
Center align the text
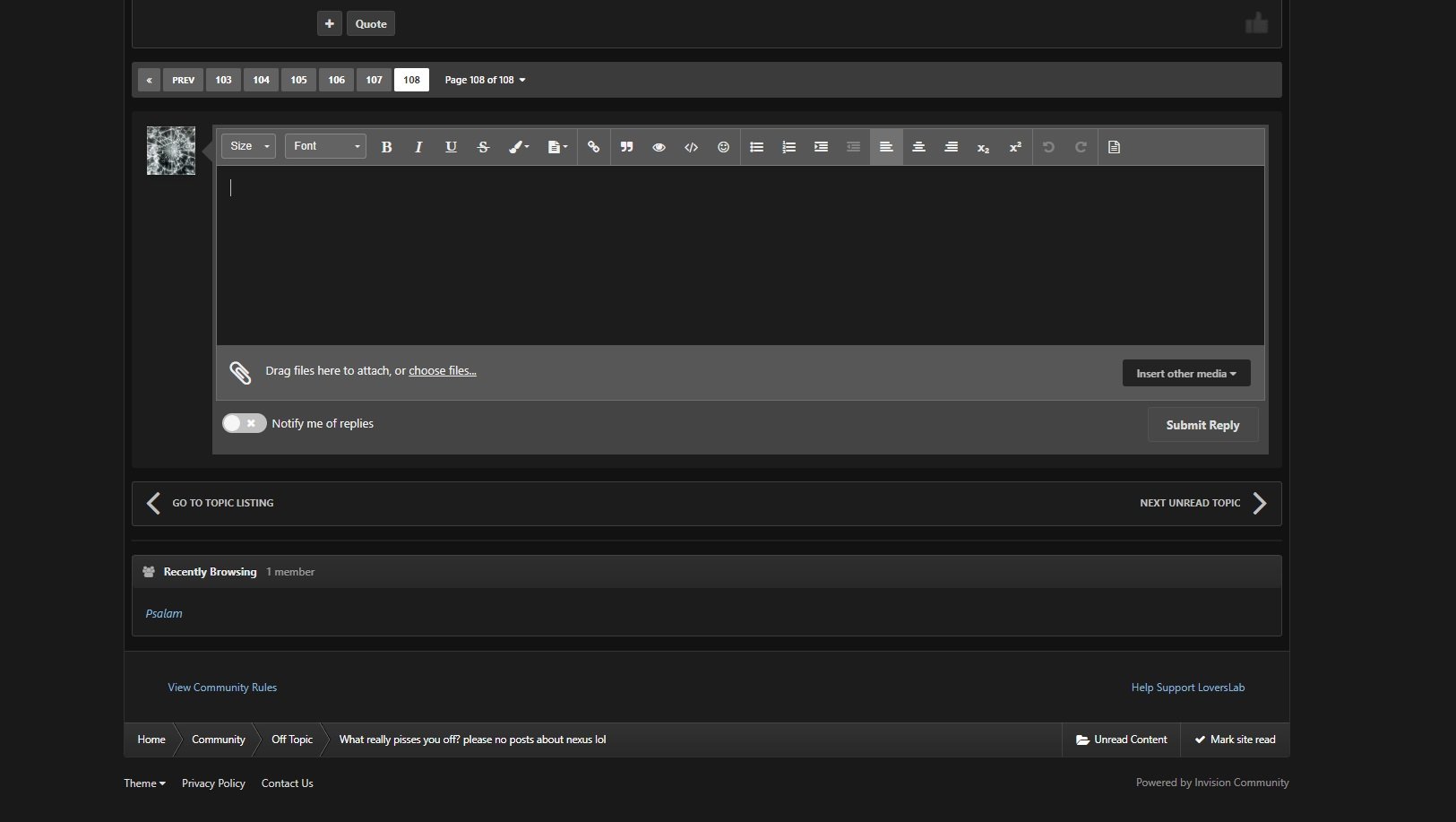coord(918,147)
